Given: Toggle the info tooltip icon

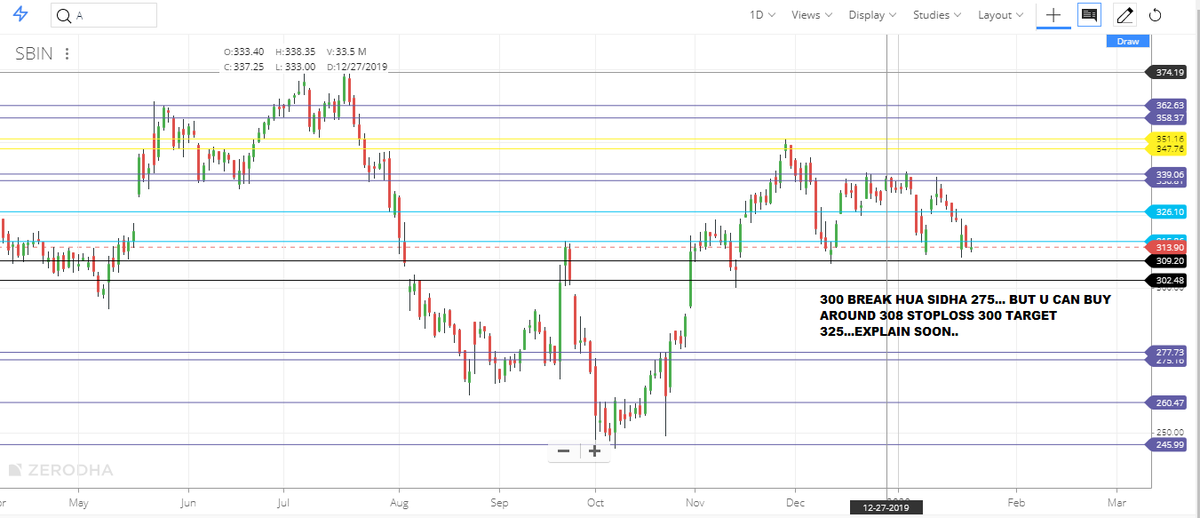Looking at the screenshot, I should tap(1089, 15).
